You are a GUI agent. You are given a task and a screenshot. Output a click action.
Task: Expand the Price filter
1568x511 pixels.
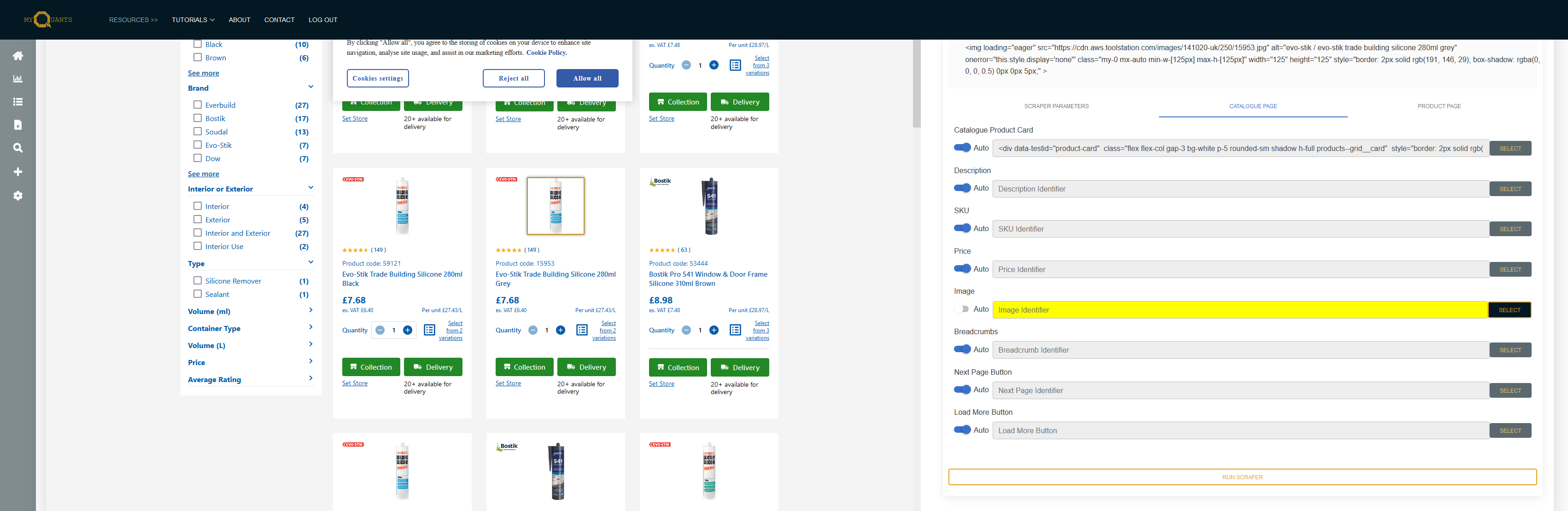310,361
